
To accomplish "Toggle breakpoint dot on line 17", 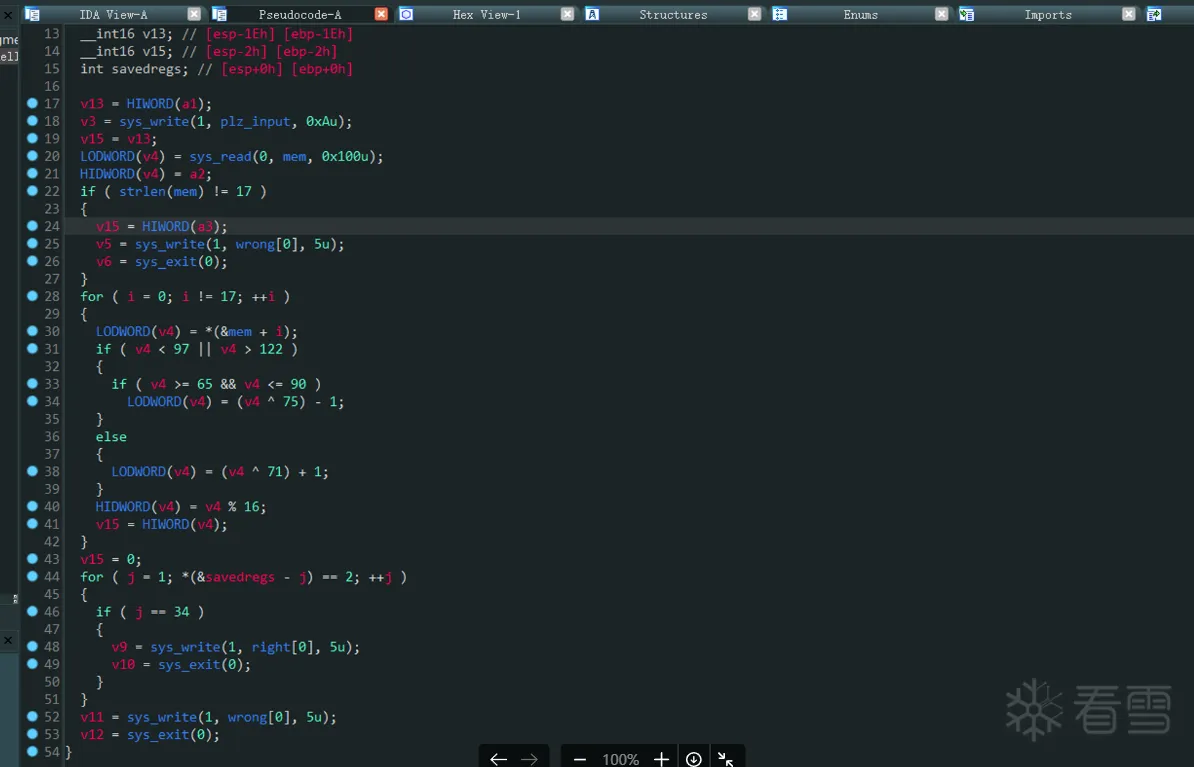I will coord(32,103).
